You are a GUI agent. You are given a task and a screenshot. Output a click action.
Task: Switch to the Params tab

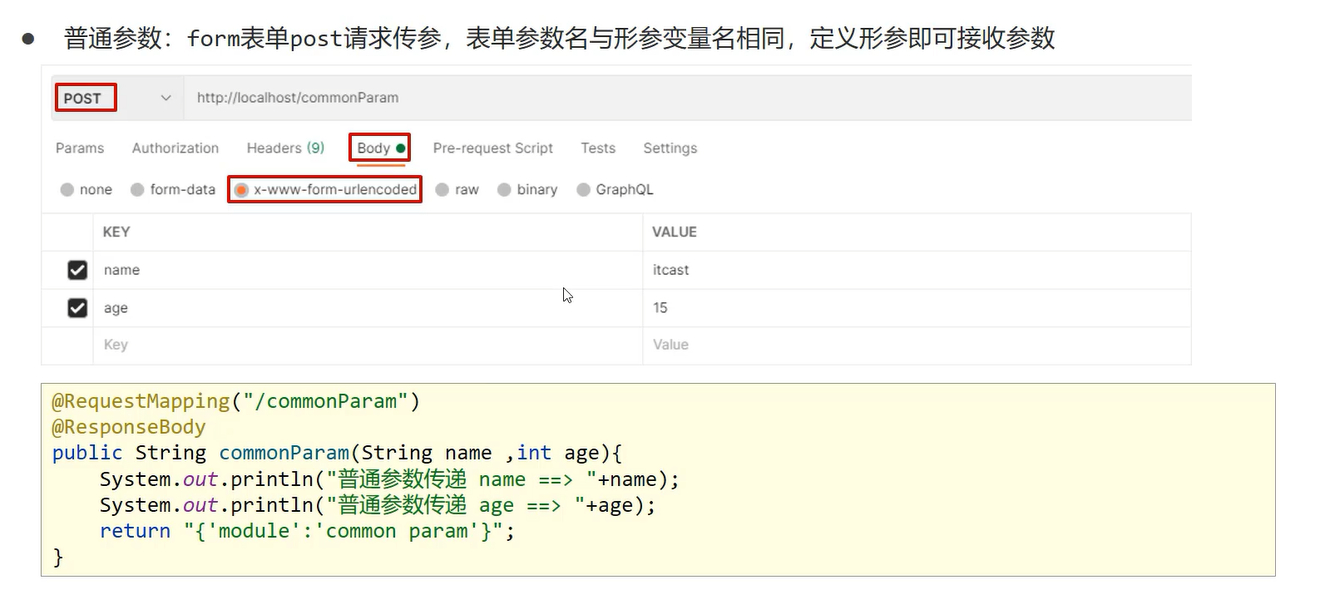point(80,148)
